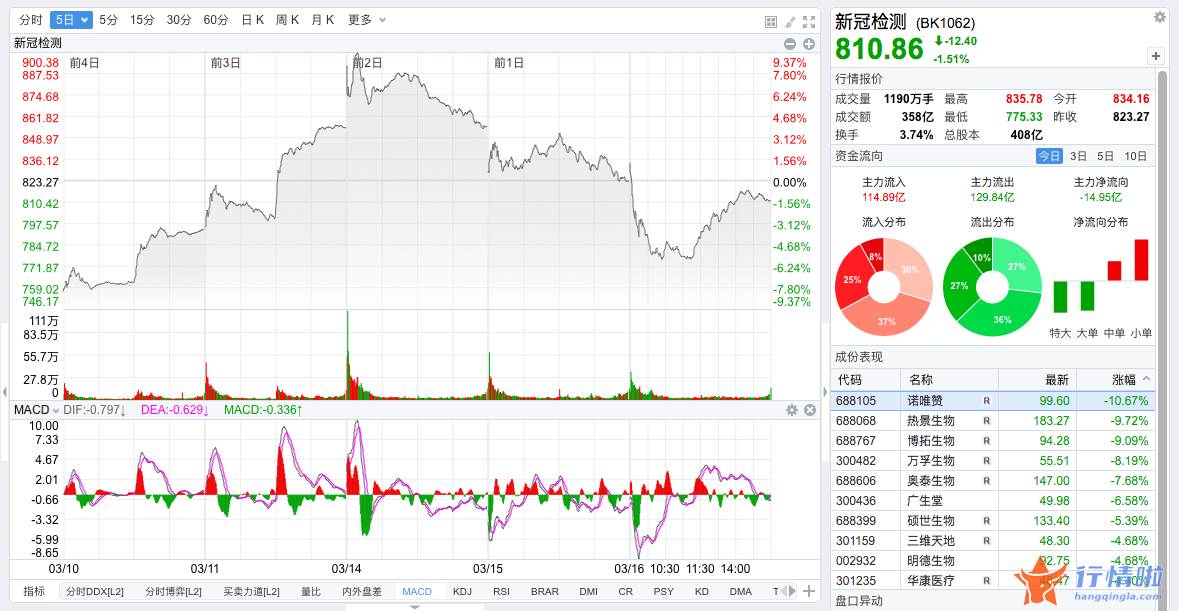This screenshot has height=611, width=1179.
Task: Show fund flow for 10日
Action: click(x=1135, y=156)
